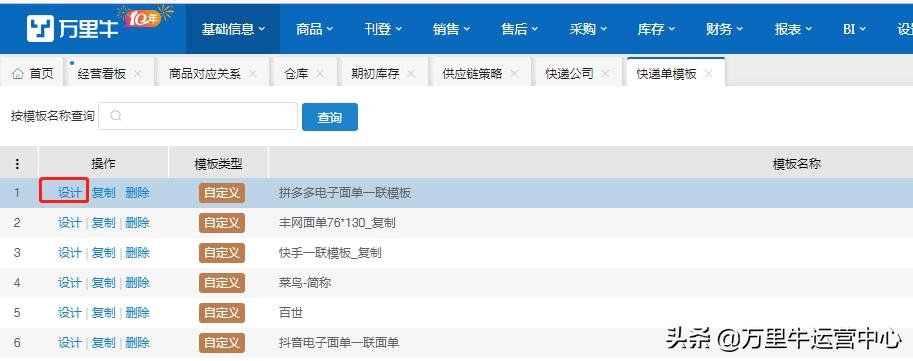This screenshot has width=913, height=361.
Task: Click 设计 for 抖音电子面单一联面单
Action: pyautogui.click(x=69, y=342)
